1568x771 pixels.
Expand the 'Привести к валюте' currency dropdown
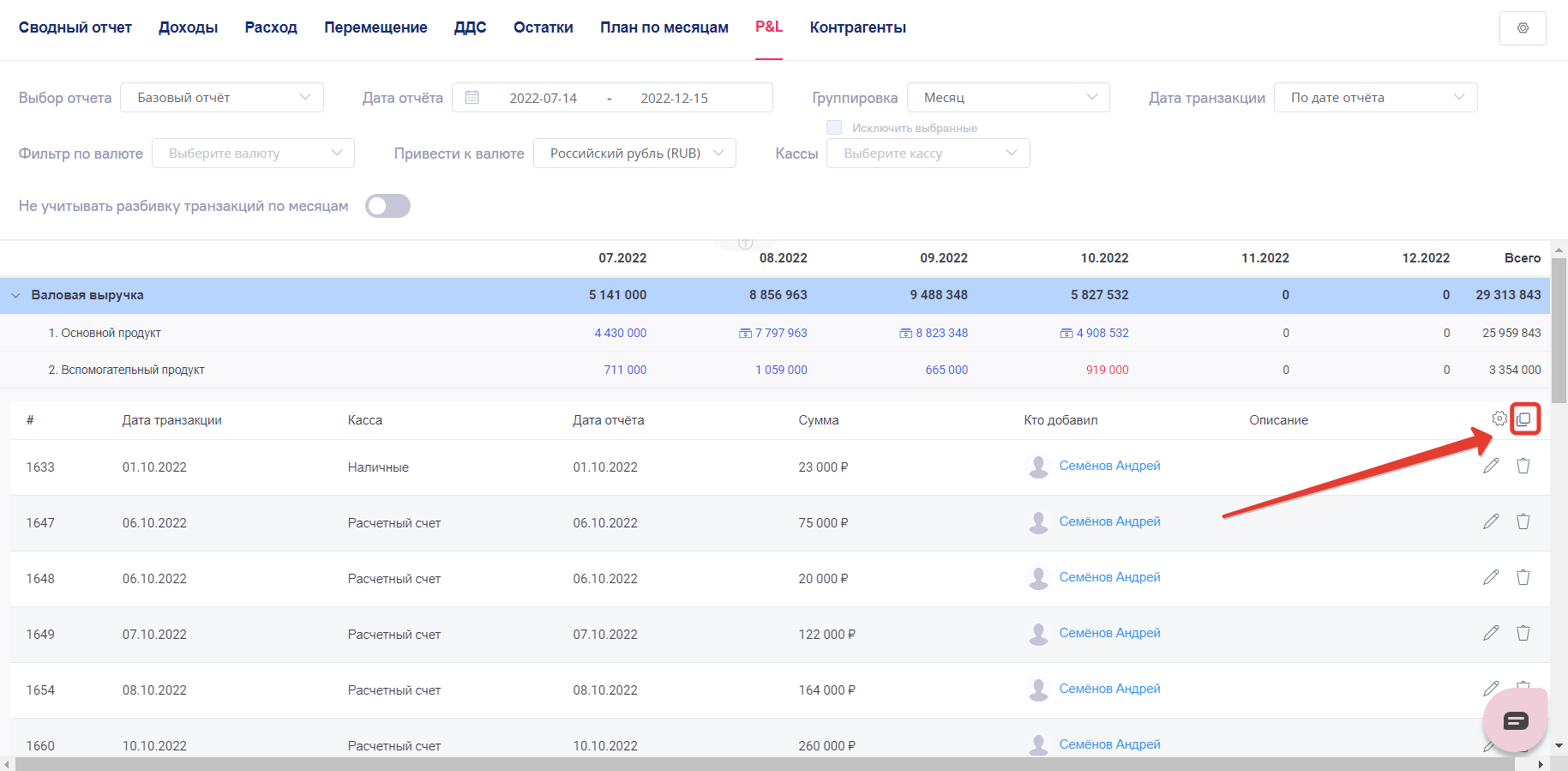coord(634,154)
